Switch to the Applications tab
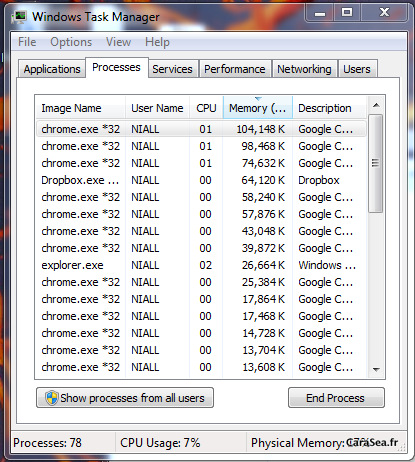This screenshot has height=462, width=415. coord(52,69)
